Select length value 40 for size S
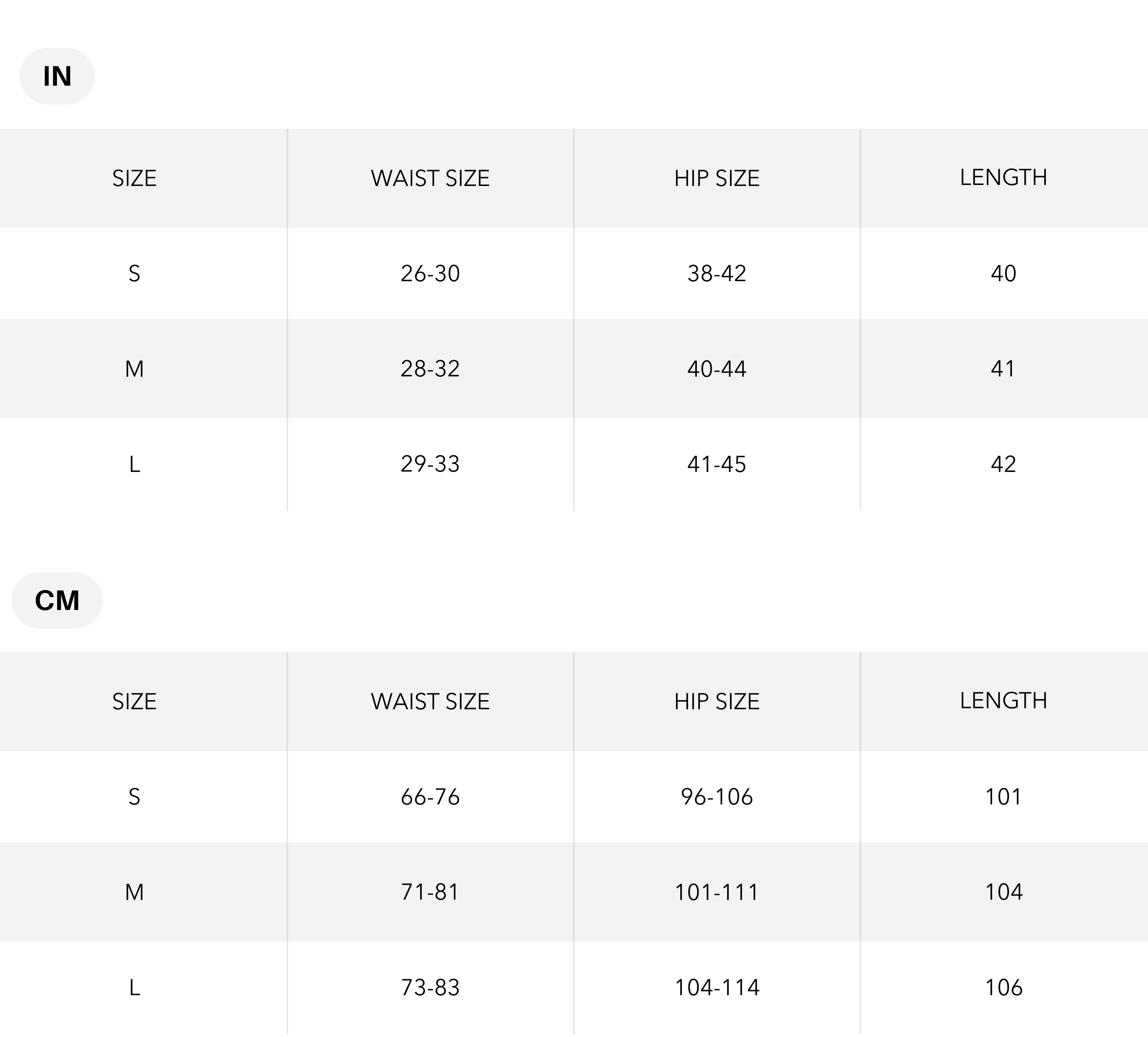This screenshot has height=1037, width=1148. tap(1003, 274)
